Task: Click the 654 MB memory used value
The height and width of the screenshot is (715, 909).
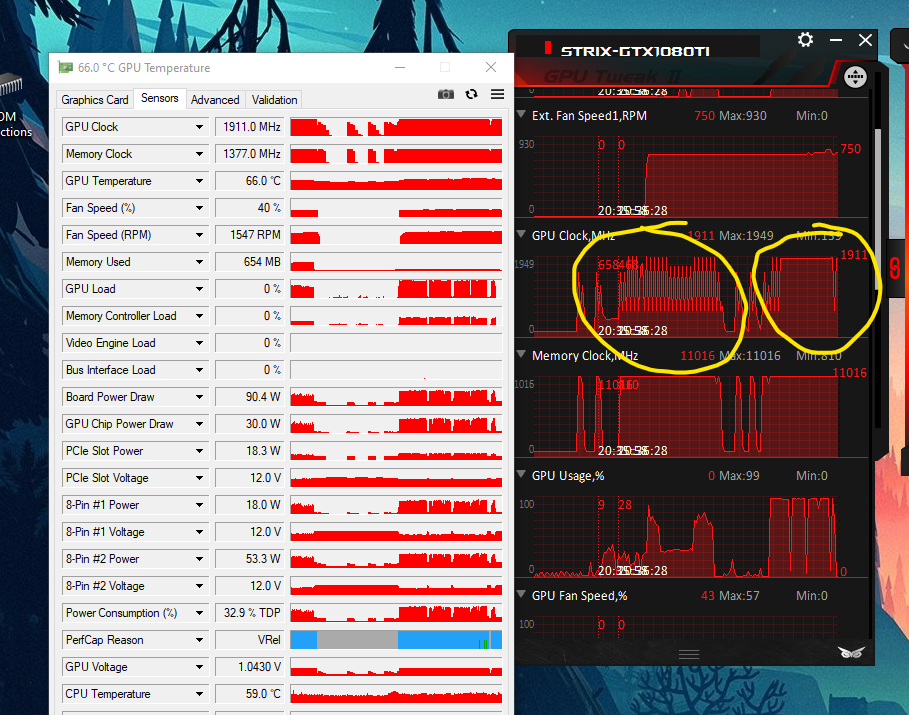Action: [x=250, y=262]
